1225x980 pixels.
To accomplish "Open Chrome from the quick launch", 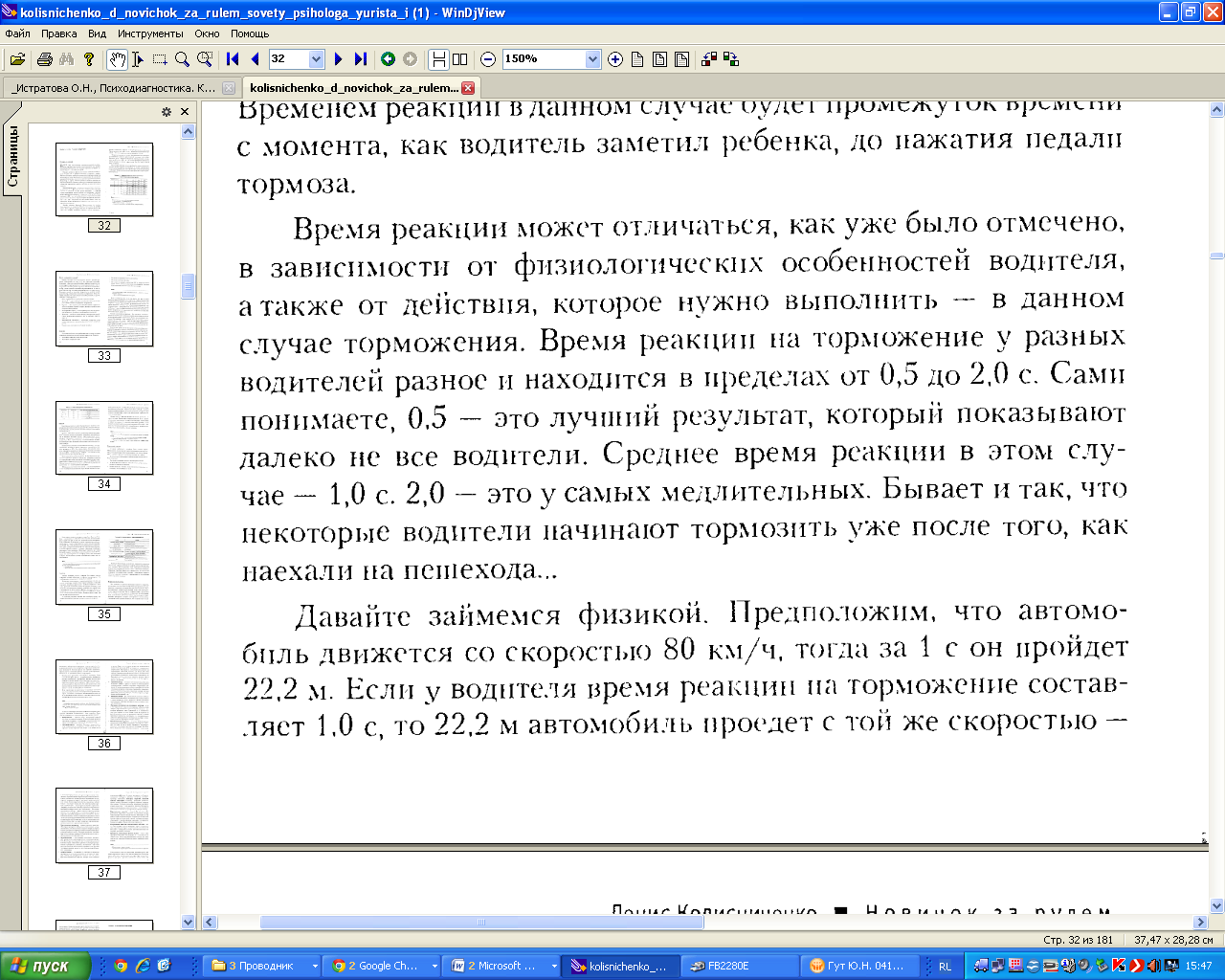I will [x=121, y=966].
